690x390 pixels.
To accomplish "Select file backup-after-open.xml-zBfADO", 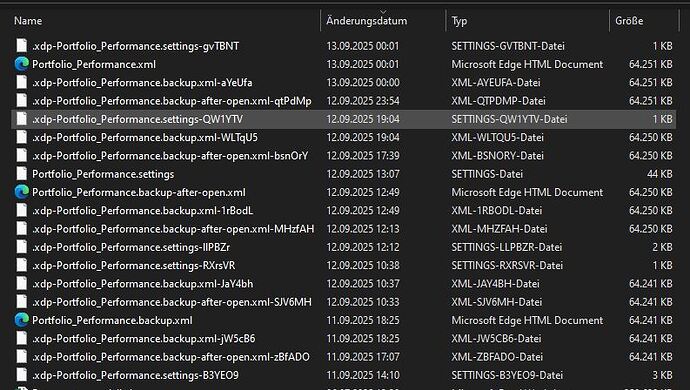I will point(343,357).
